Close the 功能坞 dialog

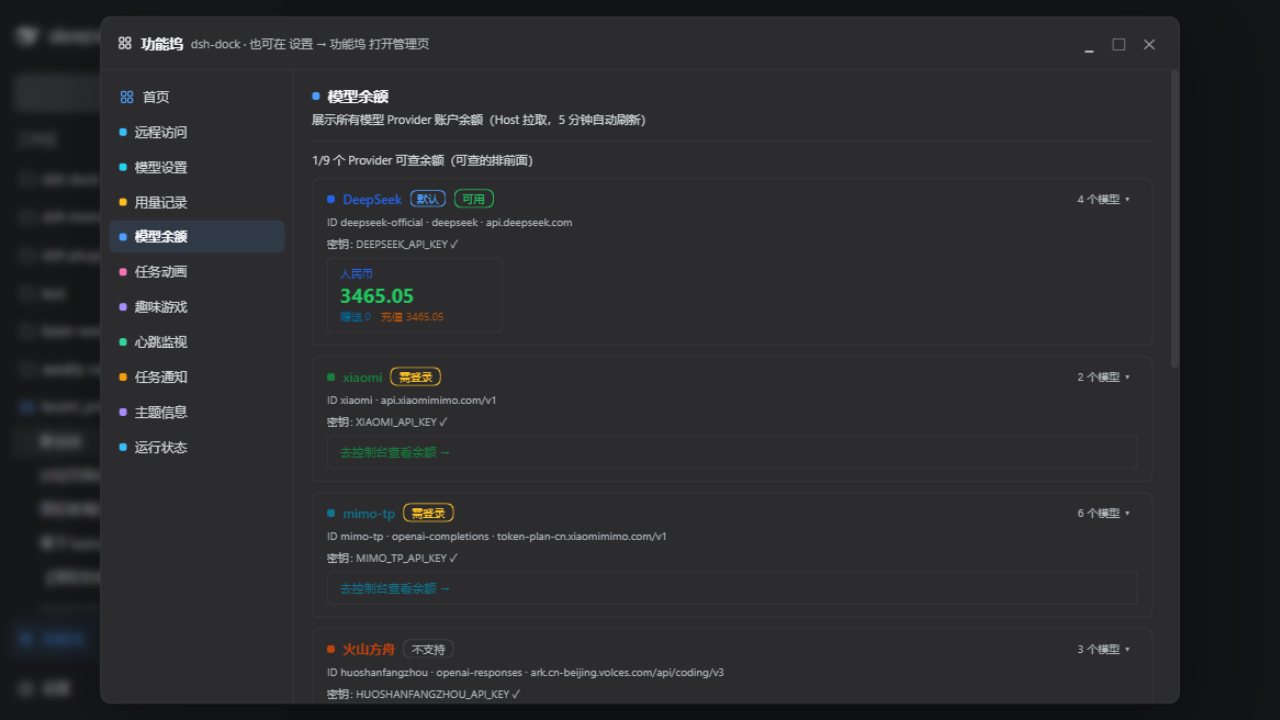coord(1149,44)
